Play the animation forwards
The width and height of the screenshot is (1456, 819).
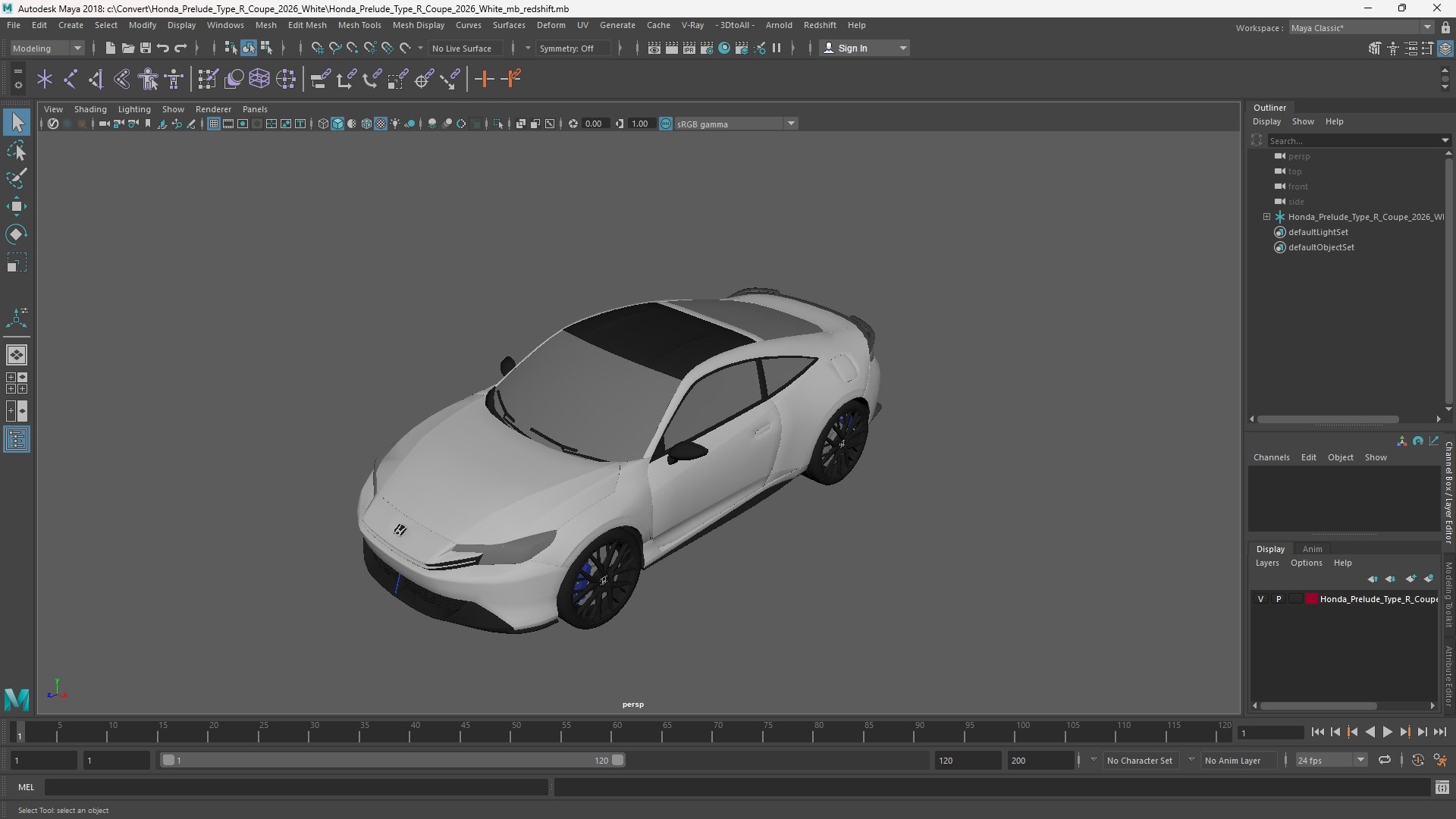[1387, 732]
